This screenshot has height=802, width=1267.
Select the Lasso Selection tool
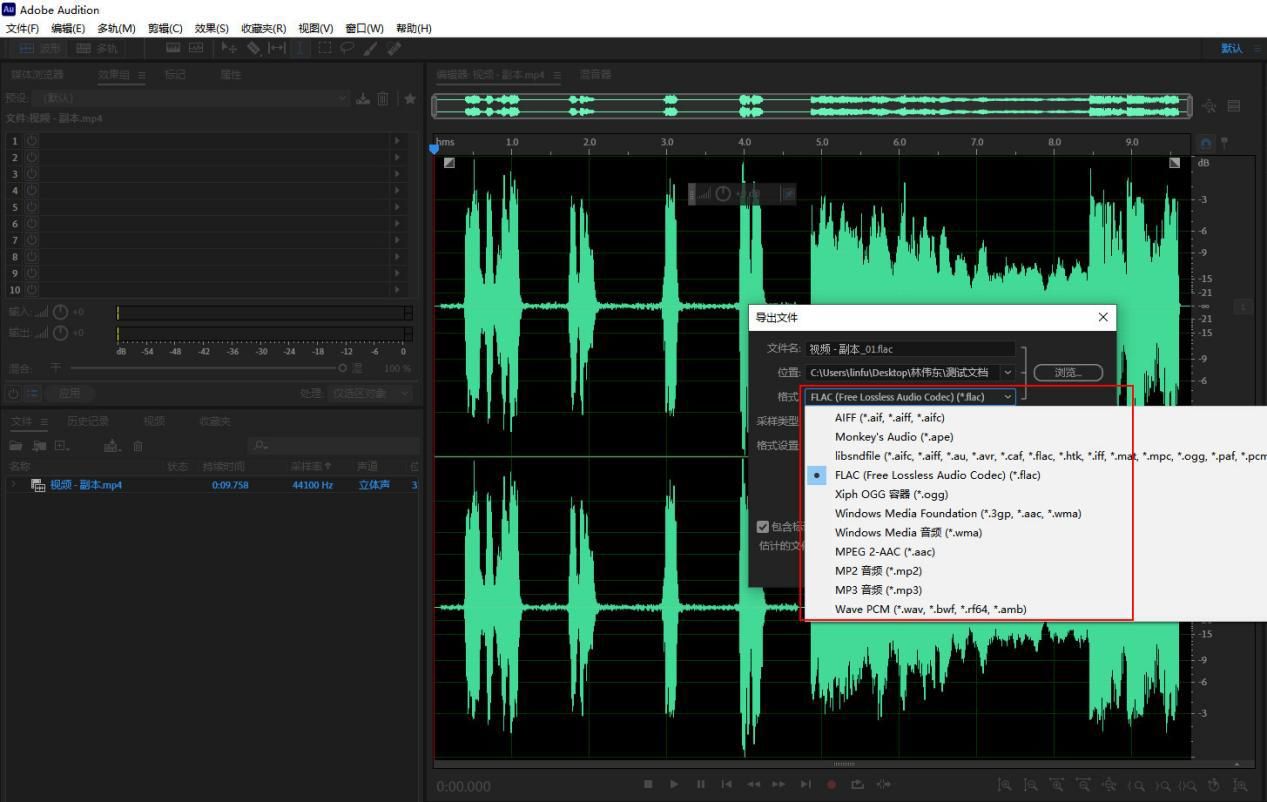click(349, 48)
